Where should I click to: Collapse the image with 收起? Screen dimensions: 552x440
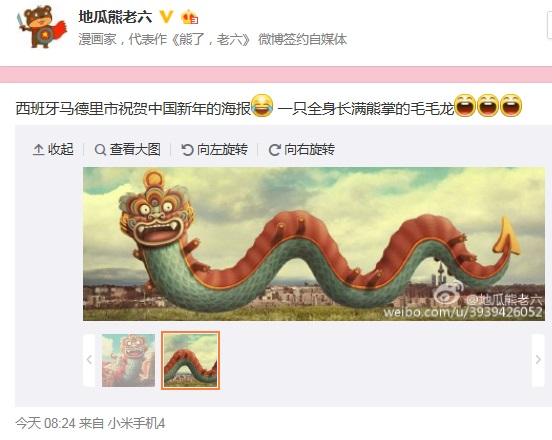(53, 150)
